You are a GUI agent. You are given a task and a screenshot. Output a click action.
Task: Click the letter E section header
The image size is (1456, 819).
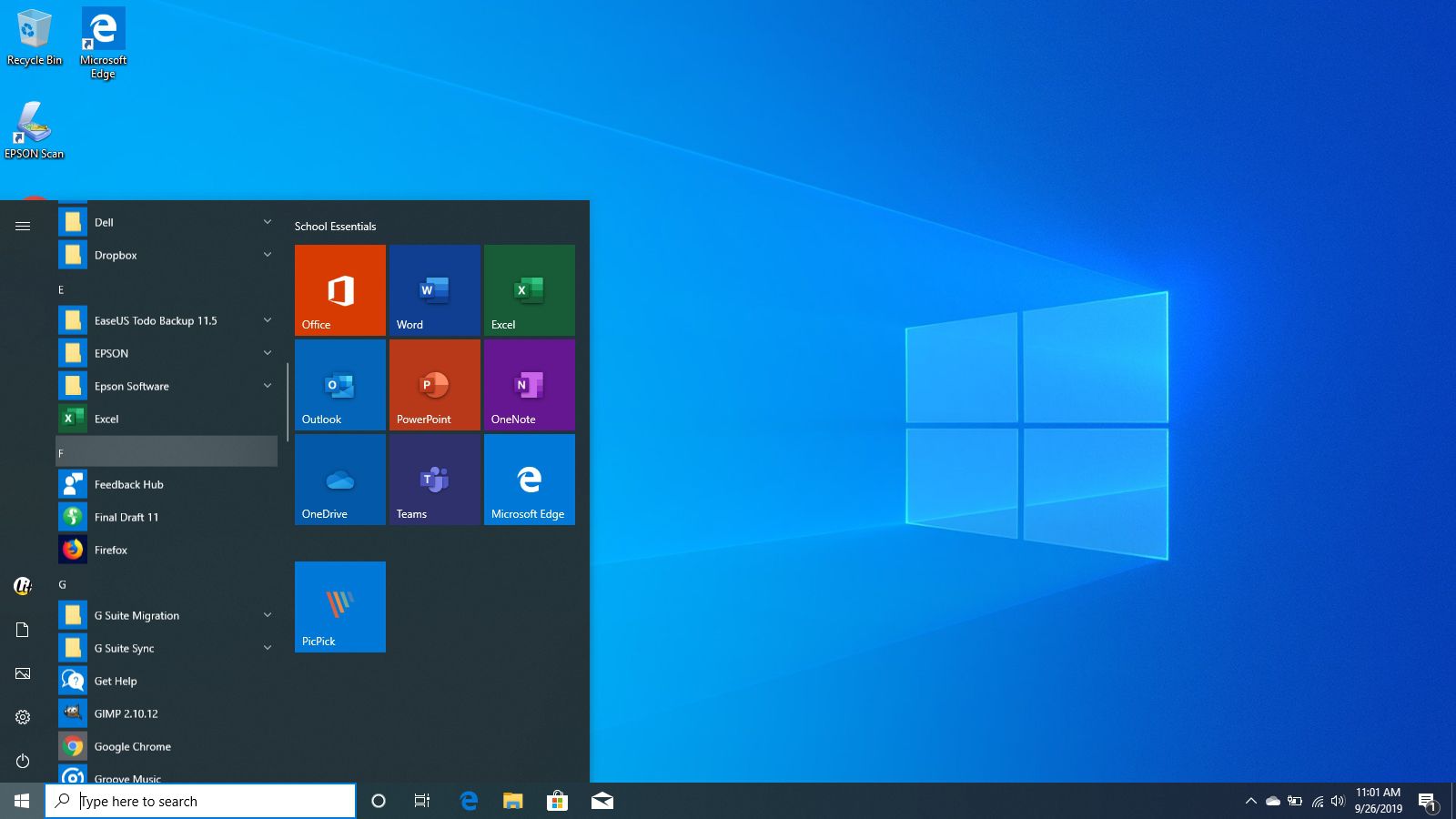point(167,289)
